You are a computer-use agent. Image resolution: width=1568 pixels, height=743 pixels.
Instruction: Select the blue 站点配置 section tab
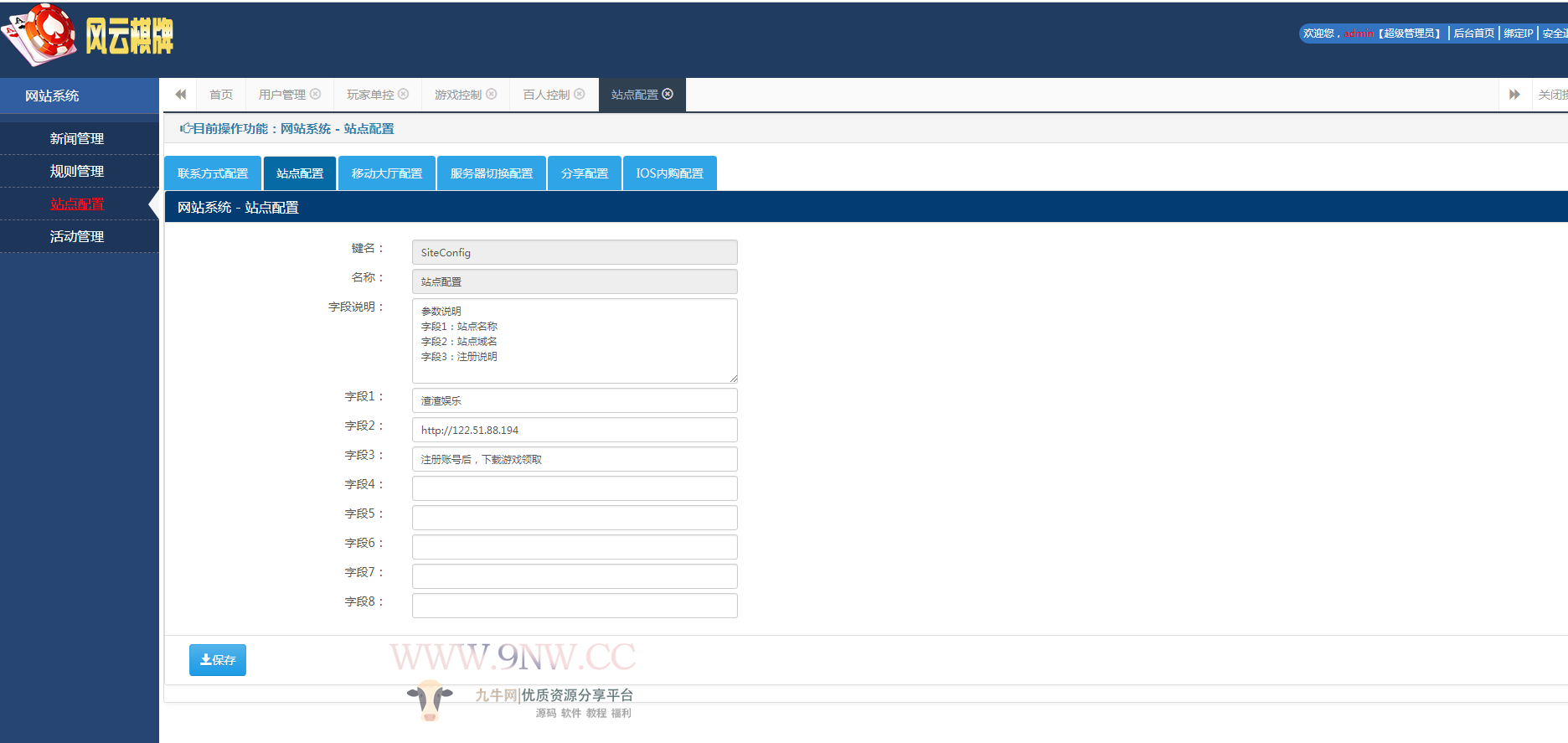(x=300, y=173)
